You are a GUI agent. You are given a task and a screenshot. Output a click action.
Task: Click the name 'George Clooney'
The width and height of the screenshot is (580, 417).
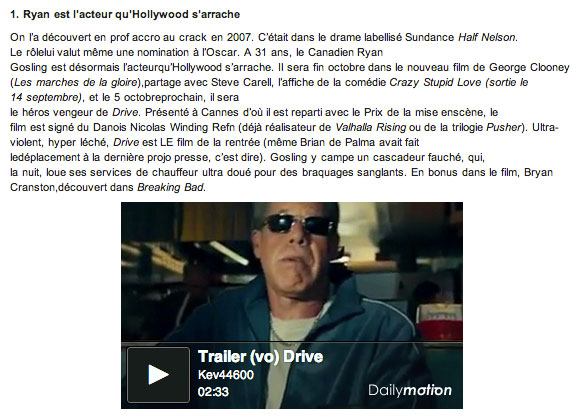[x=529, y=67]
